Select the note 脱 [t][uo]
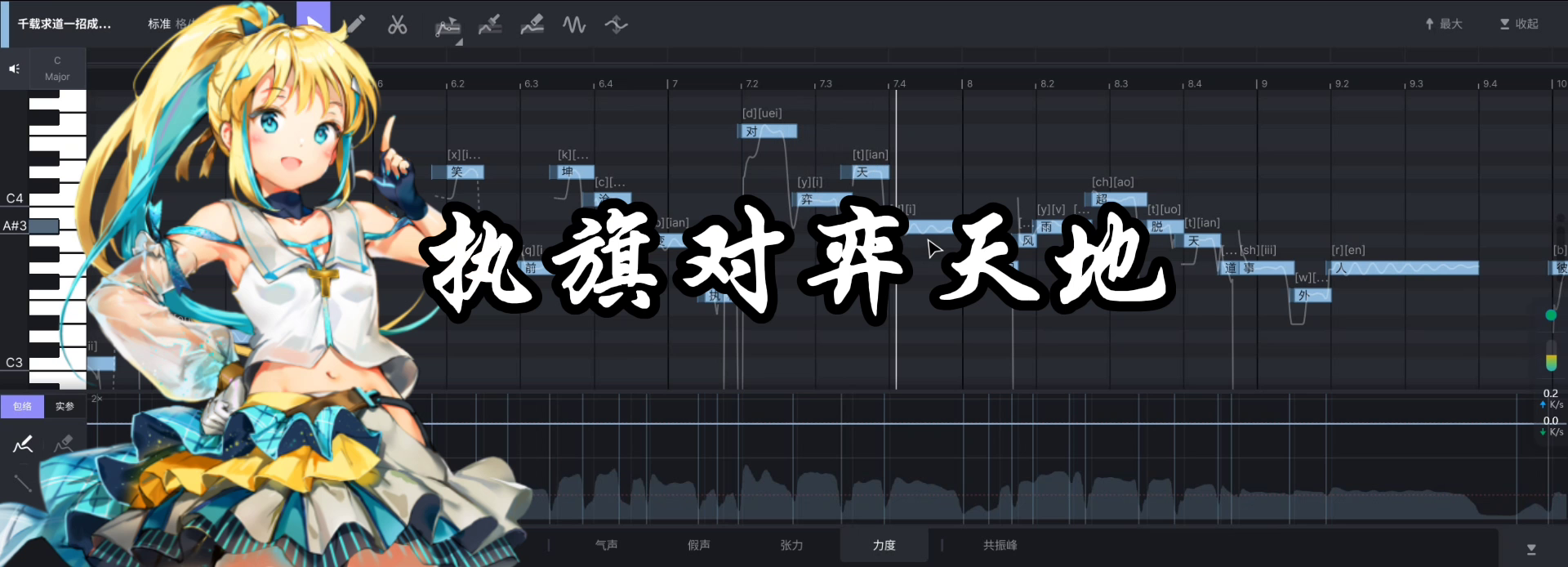This screenshot has height=567, width=1568. click(1164, 227)
